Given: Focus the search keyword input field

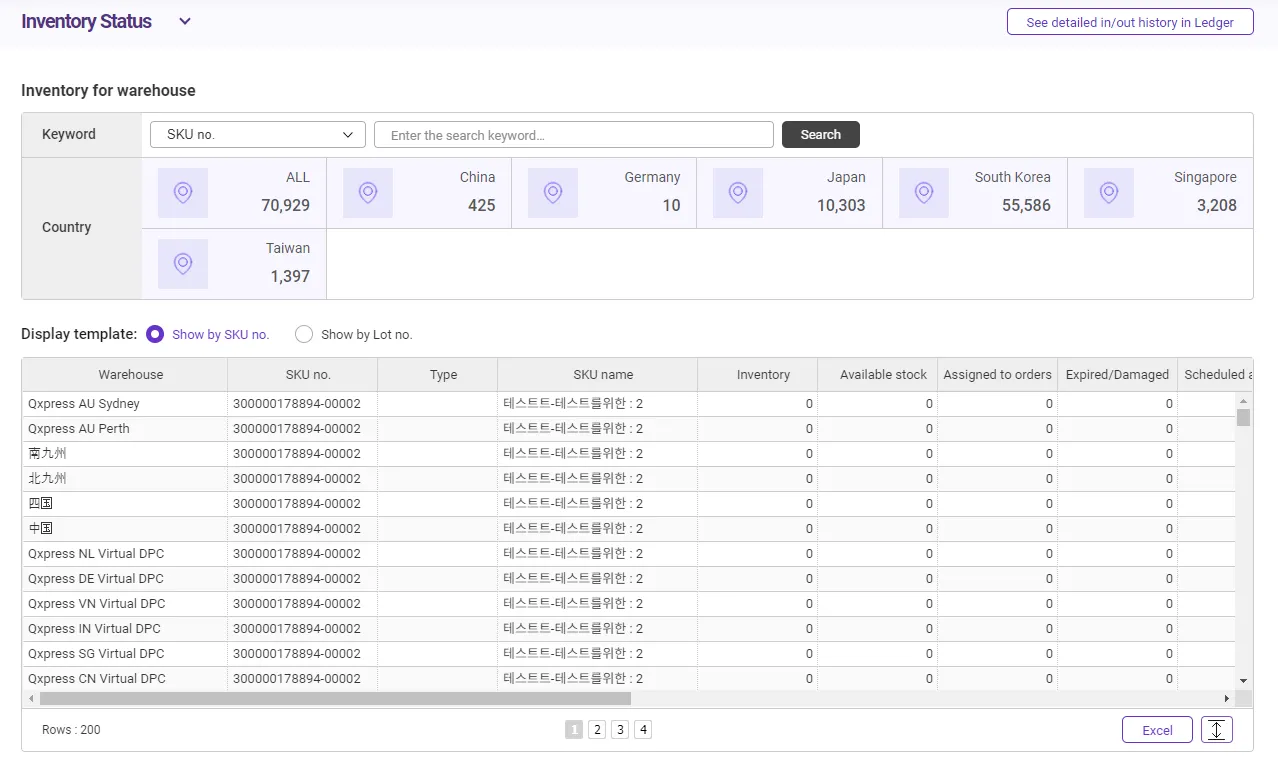Looking at the screenshot, I should [x=573, y=135].
